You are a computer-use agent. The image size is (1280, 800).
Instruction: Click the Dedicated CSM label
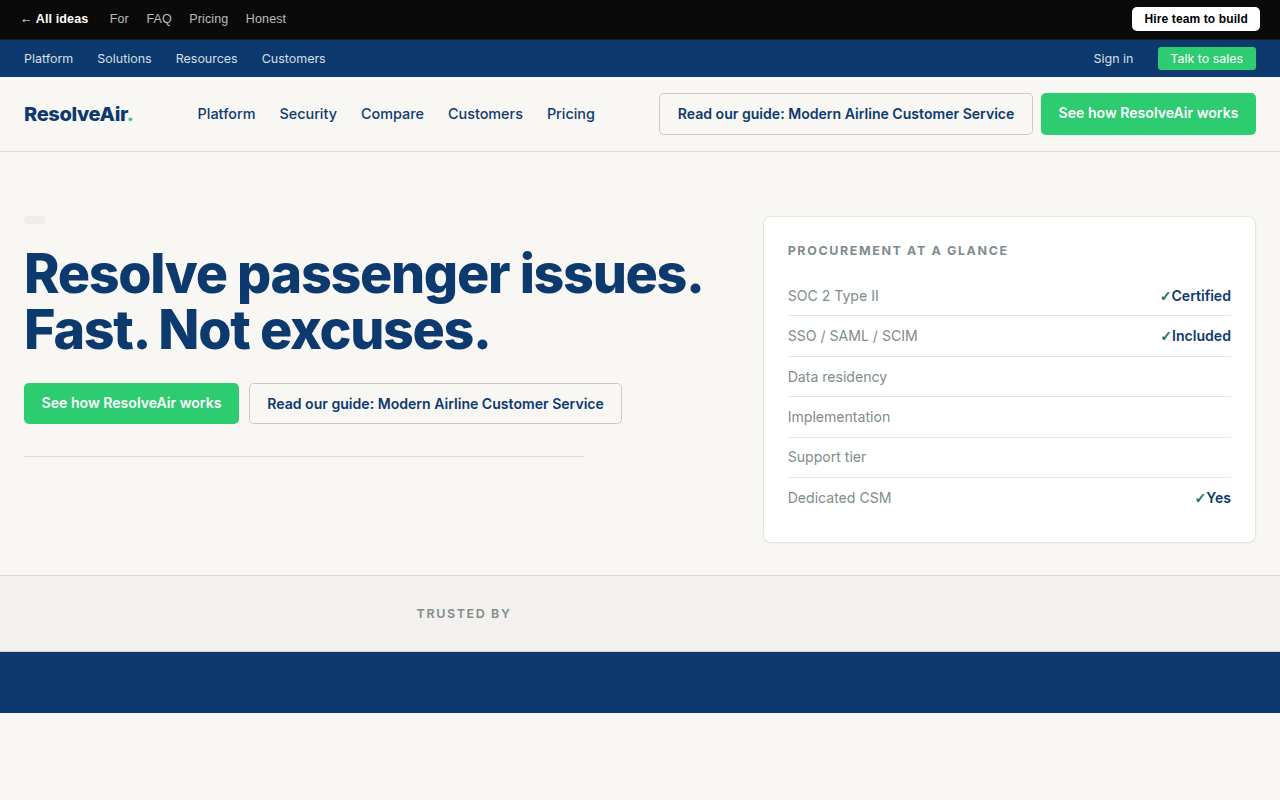(x=839, y=498)
